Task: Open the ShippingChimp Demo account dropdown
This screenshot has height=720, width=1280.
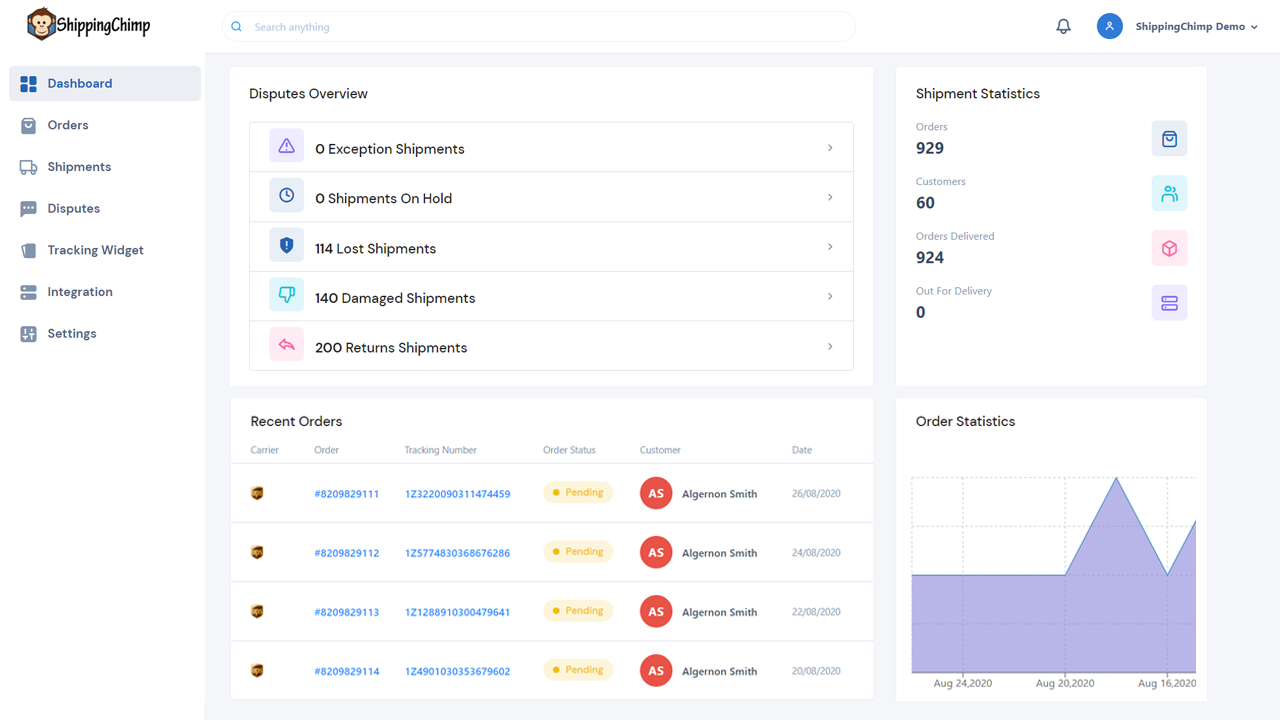Action: click(x=1196, y=27)
